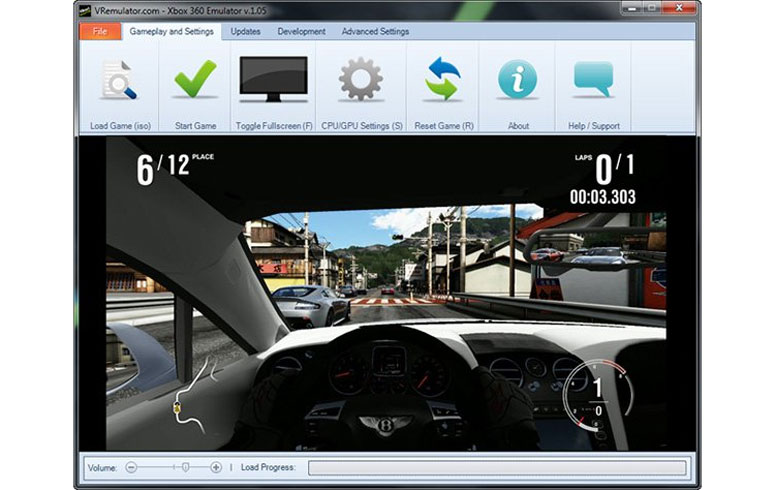The image size is (775, 490).
Task: Close the Xbox 360 Emulator window
Action: [x=679, y=7]
